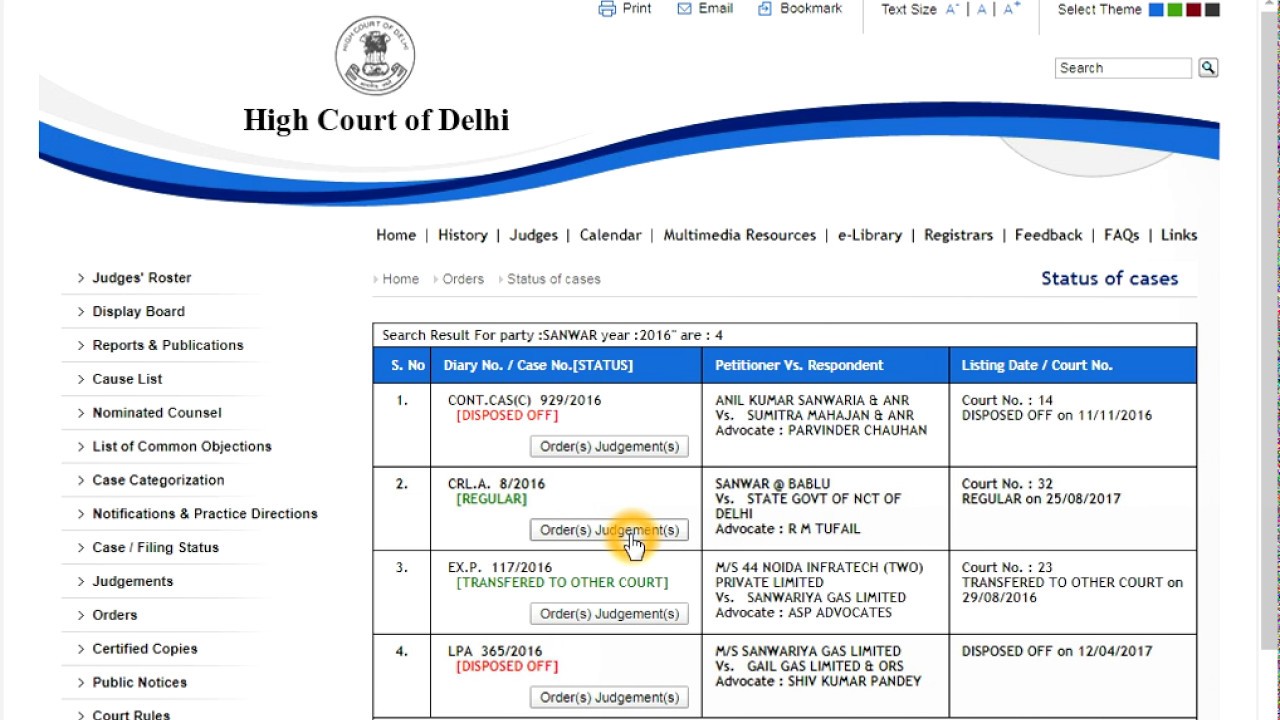
Task: Open Display Board in sidebar
Action: 138,312
